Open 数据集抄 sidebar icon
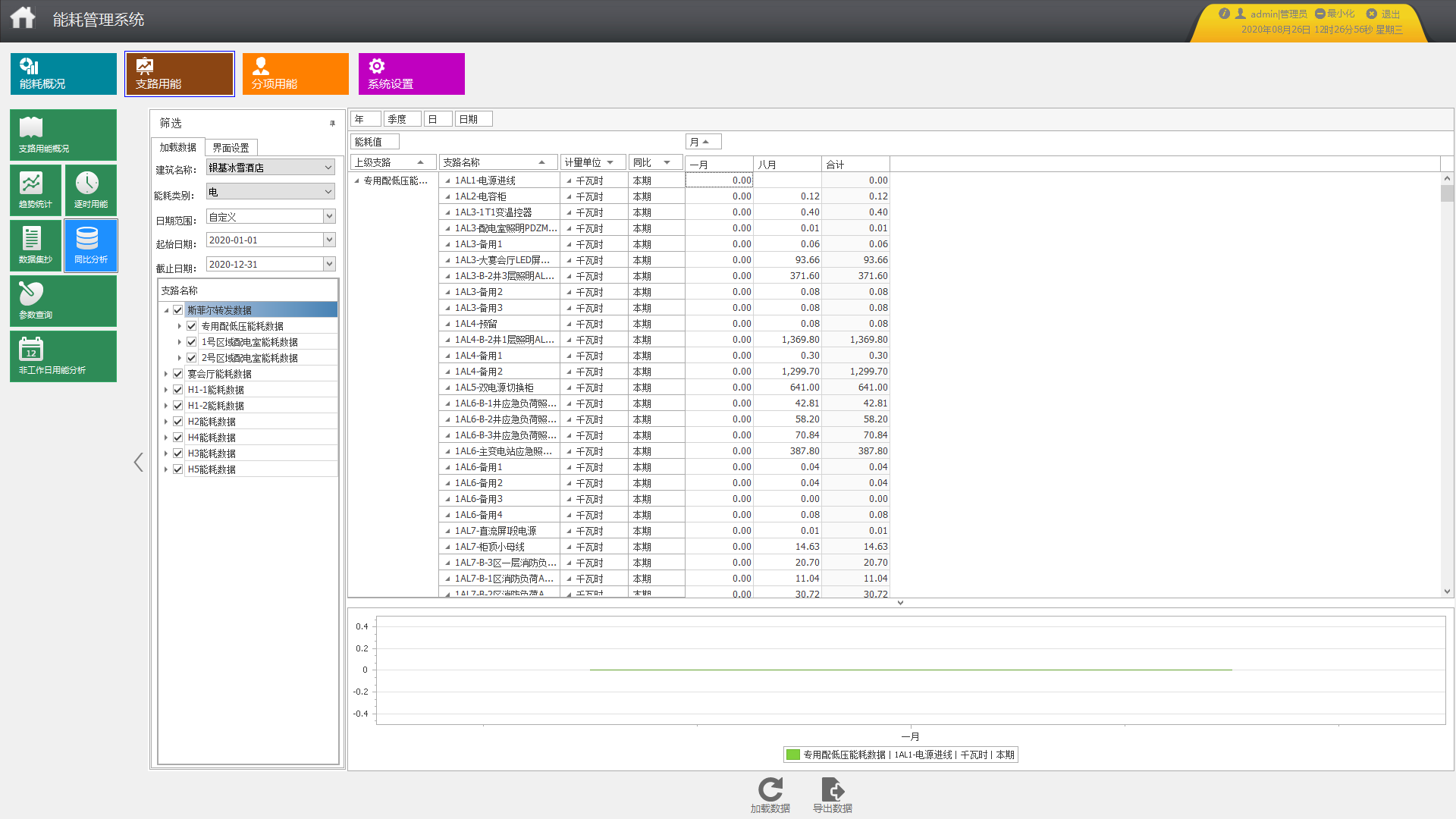Image resolution: width=1456 pixels, height=819 pixels. point(36,246)
